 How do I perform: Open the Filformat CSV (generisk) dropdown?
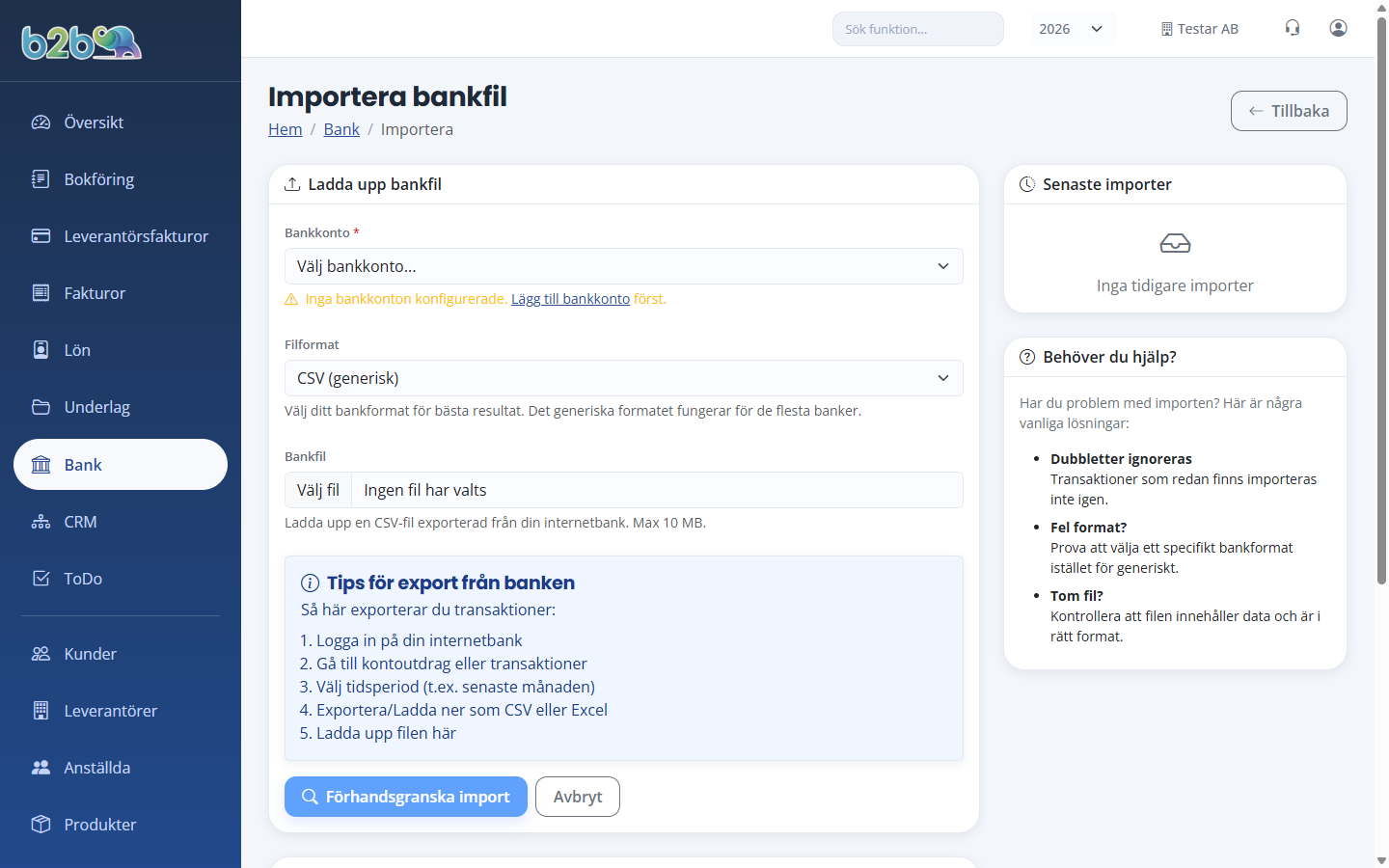(x=623, y=378)
